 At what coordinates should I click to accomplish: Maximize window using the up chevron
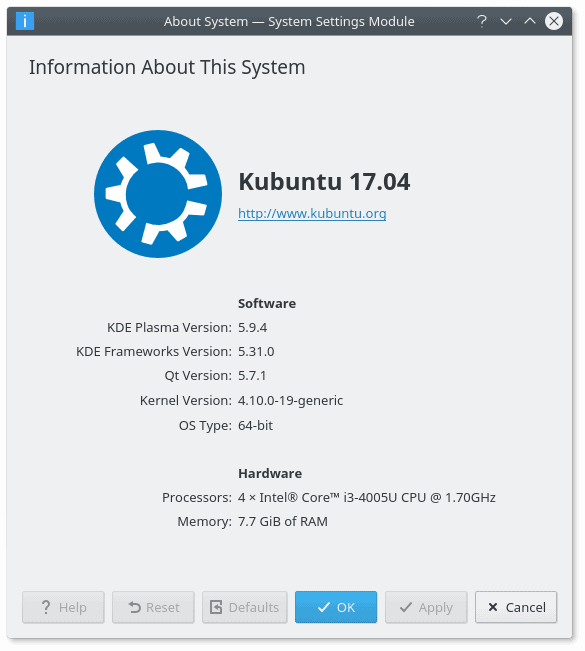(x=530, y=21)
